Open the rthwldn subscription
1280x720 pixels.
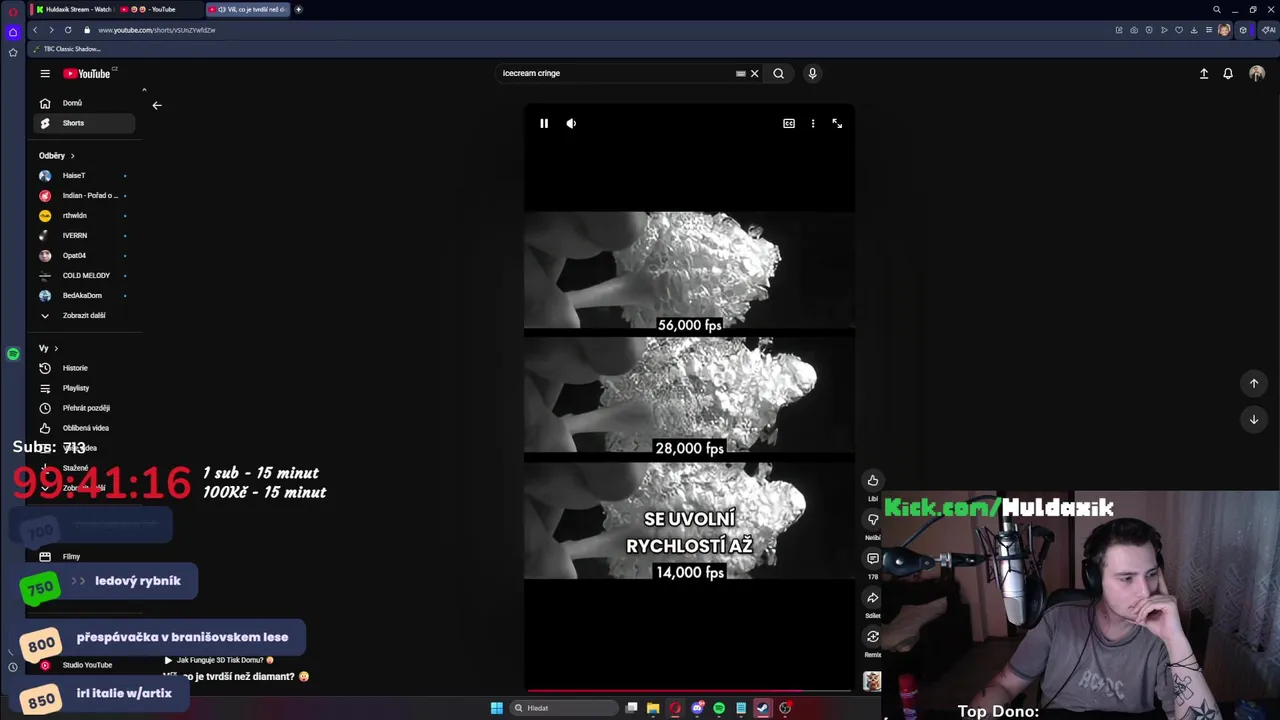click(84, 216)
